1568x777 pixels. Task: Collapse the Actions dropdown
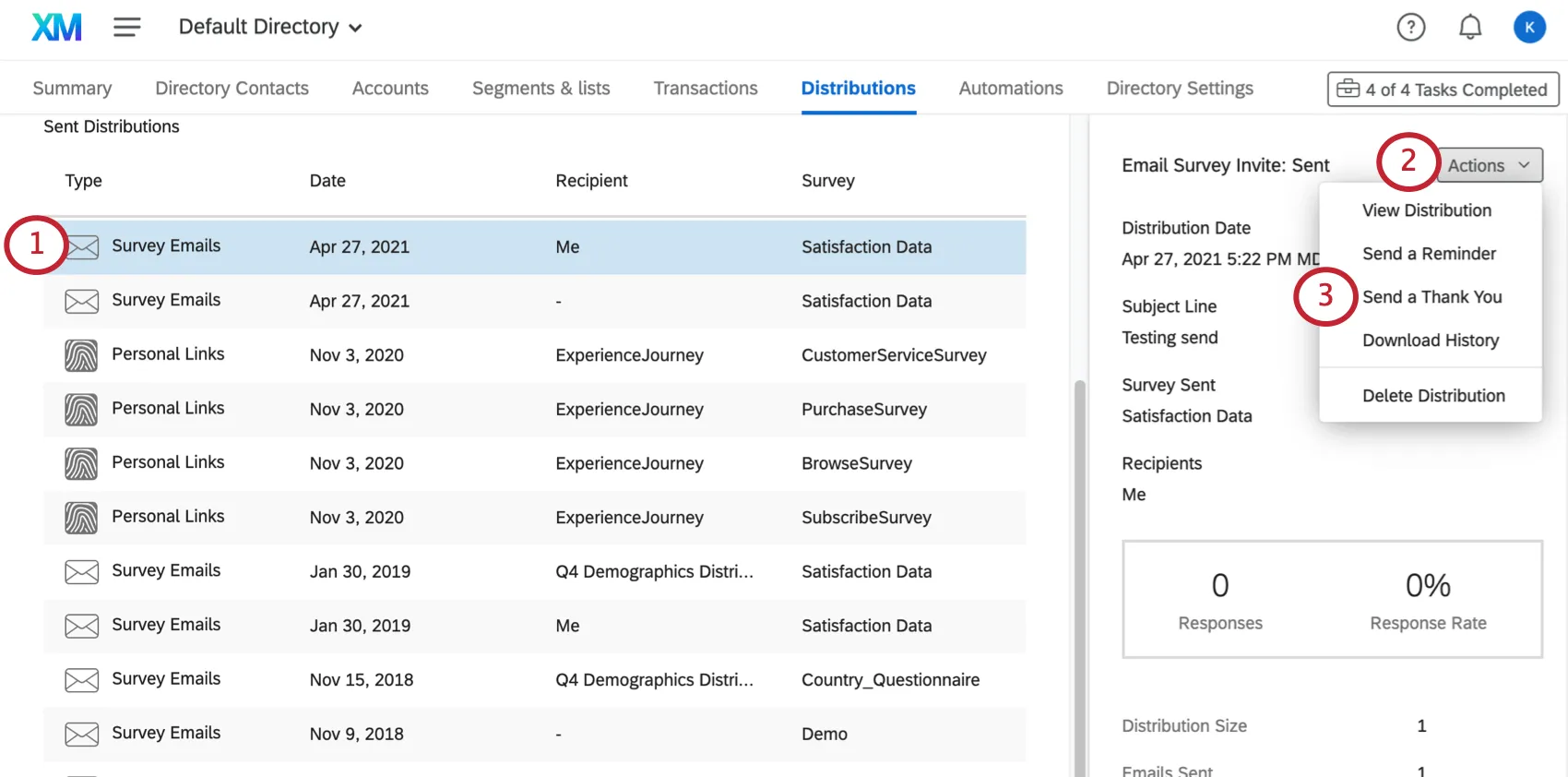(1489, 165)
